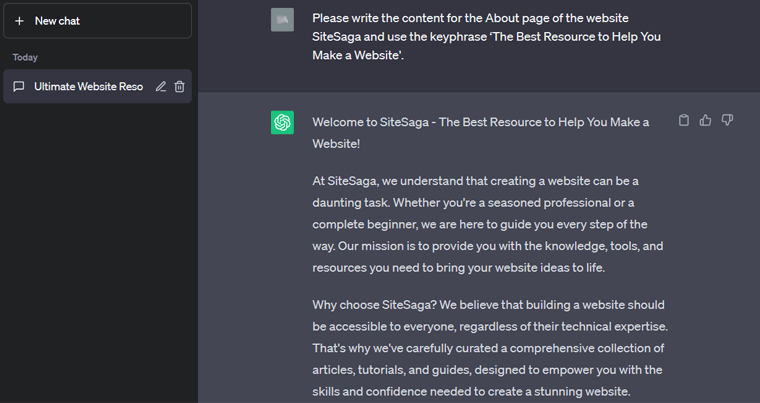Click the Today label in sidebar

(25, 57)
